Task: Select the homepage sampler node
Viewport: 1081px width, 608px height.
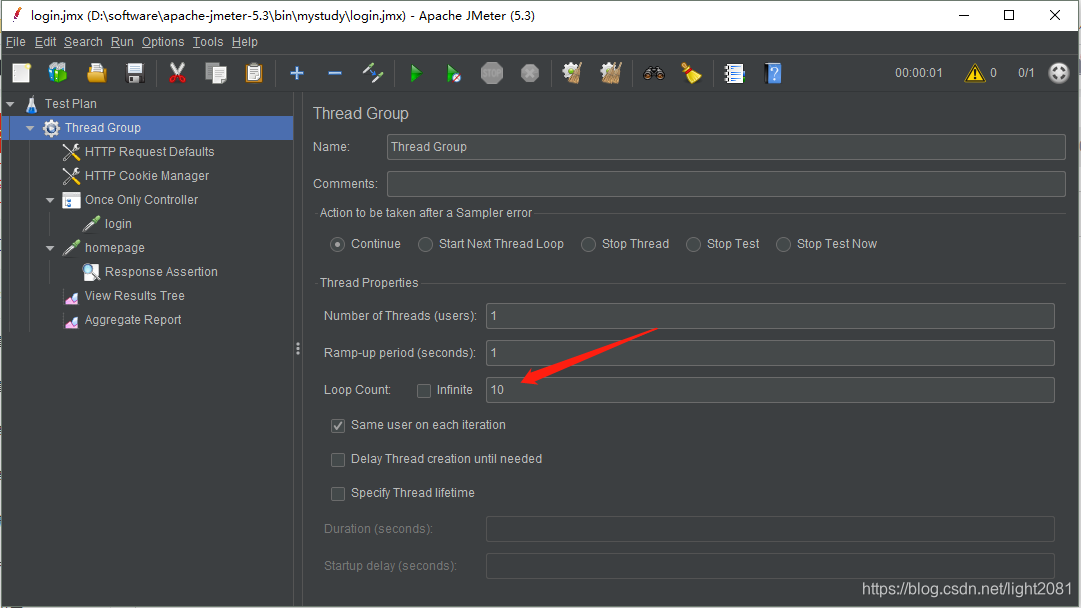Action: pos(114,248)
